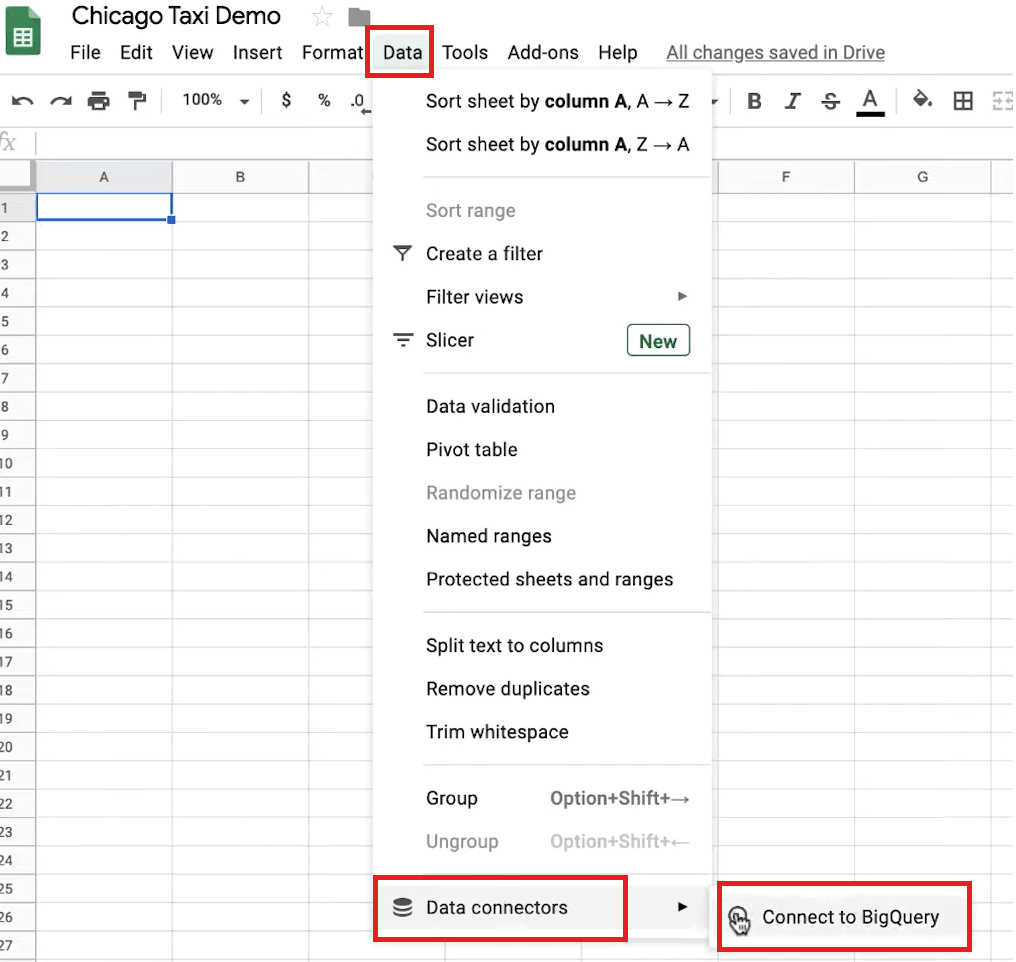Select column B header

point(240,177)
